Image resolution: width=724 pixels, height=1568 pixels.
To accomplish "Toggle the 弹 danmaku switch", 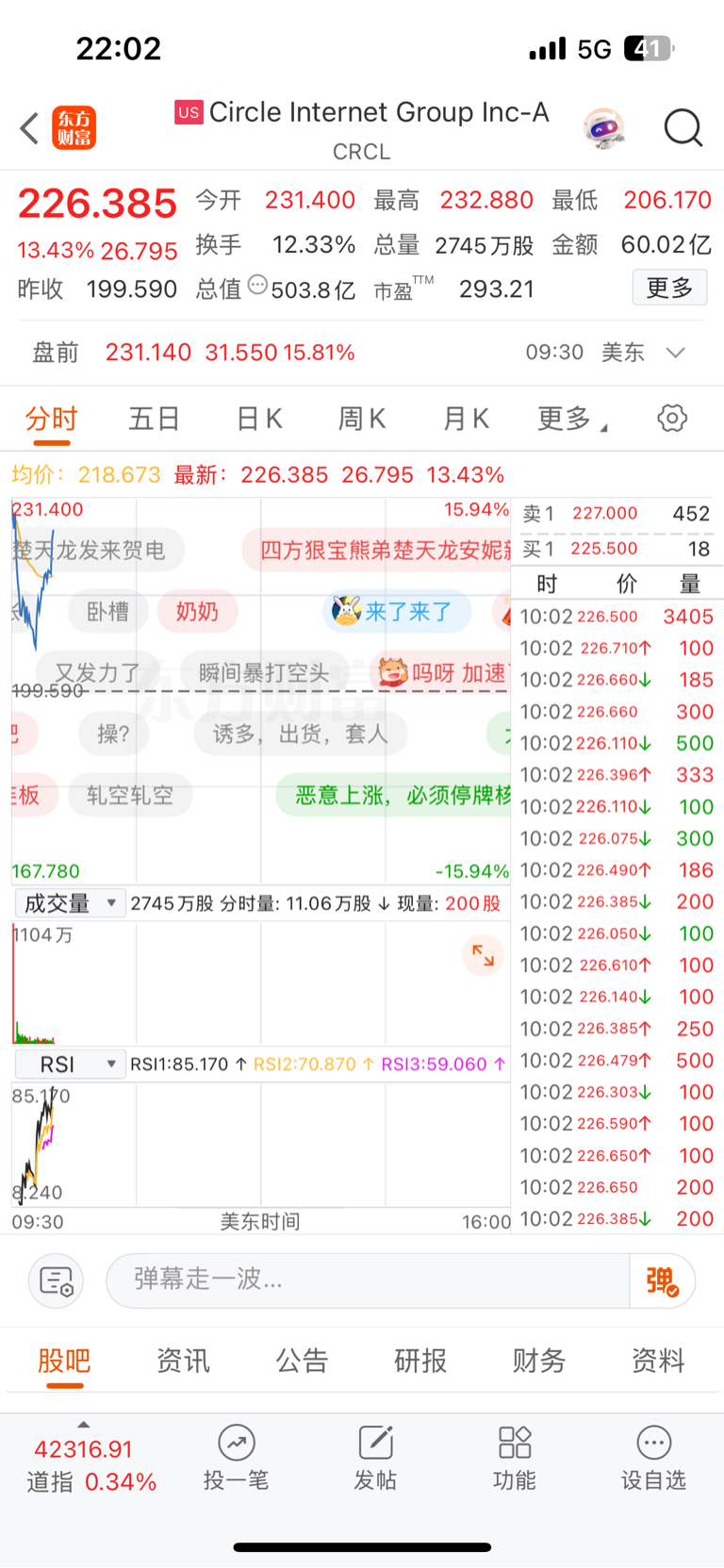I will pyautogui.click(x=662, y=1280).
